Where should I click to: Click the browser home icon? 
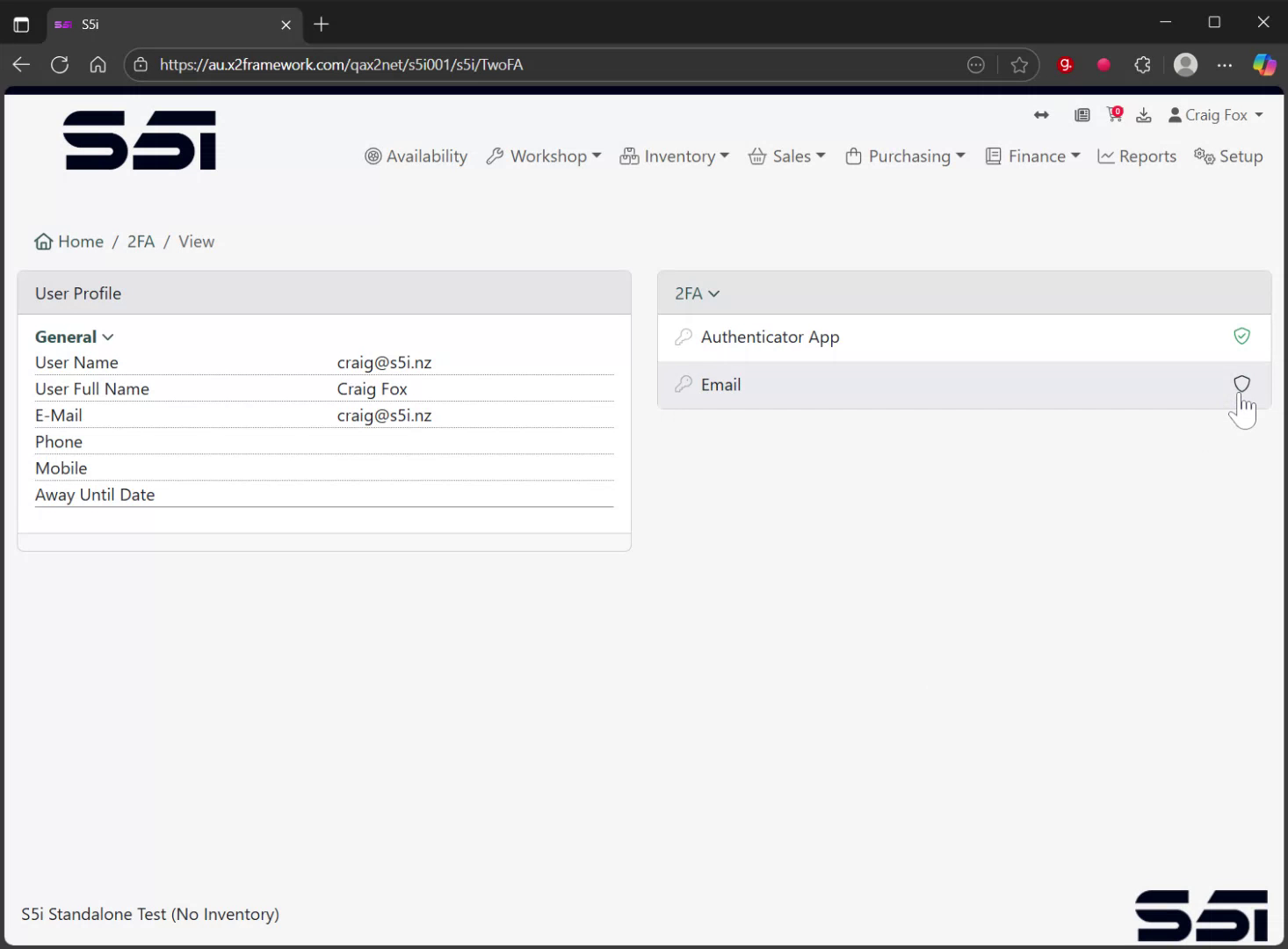point(98,64)
